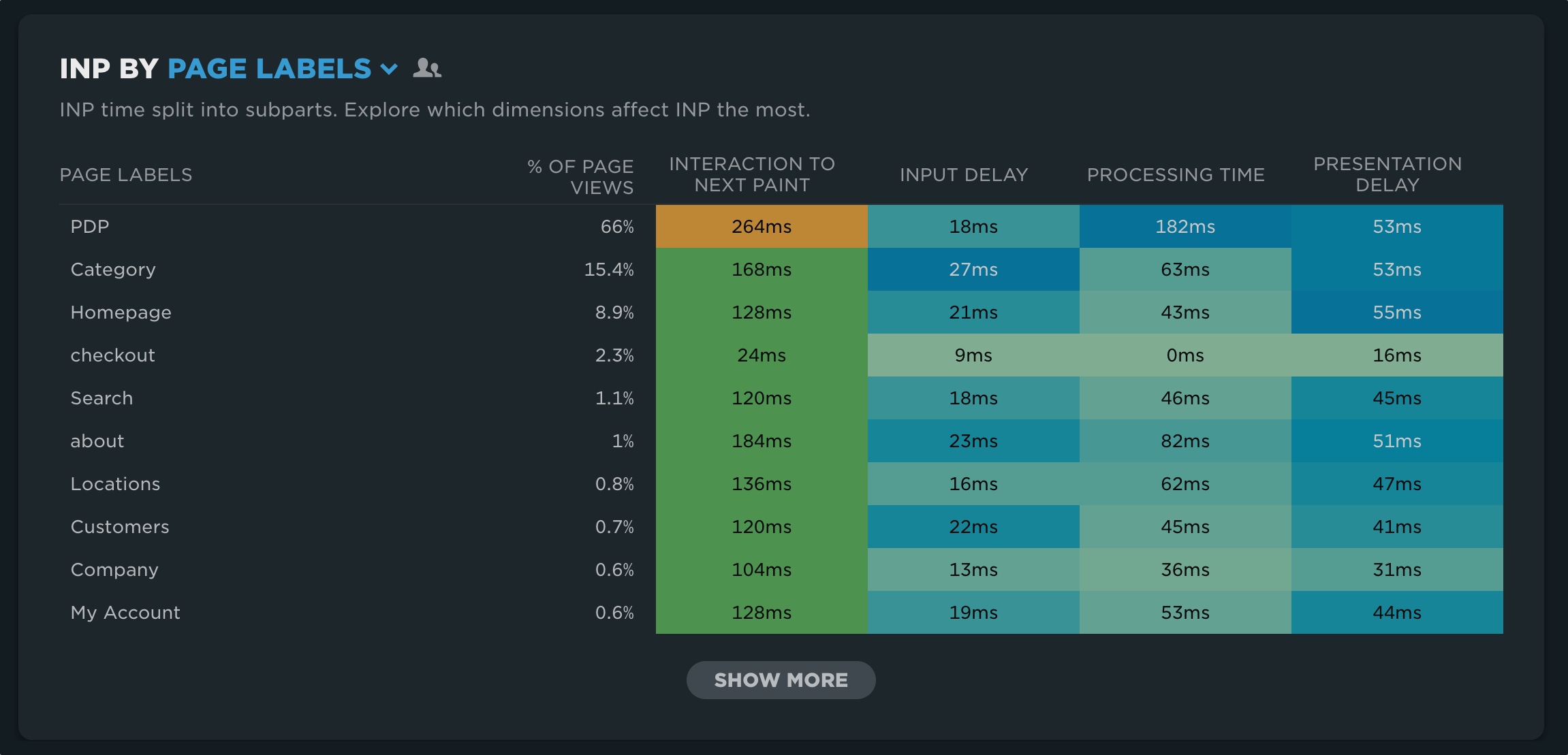
Task: Select the Homepage row label
Action: tap(121, 312)
